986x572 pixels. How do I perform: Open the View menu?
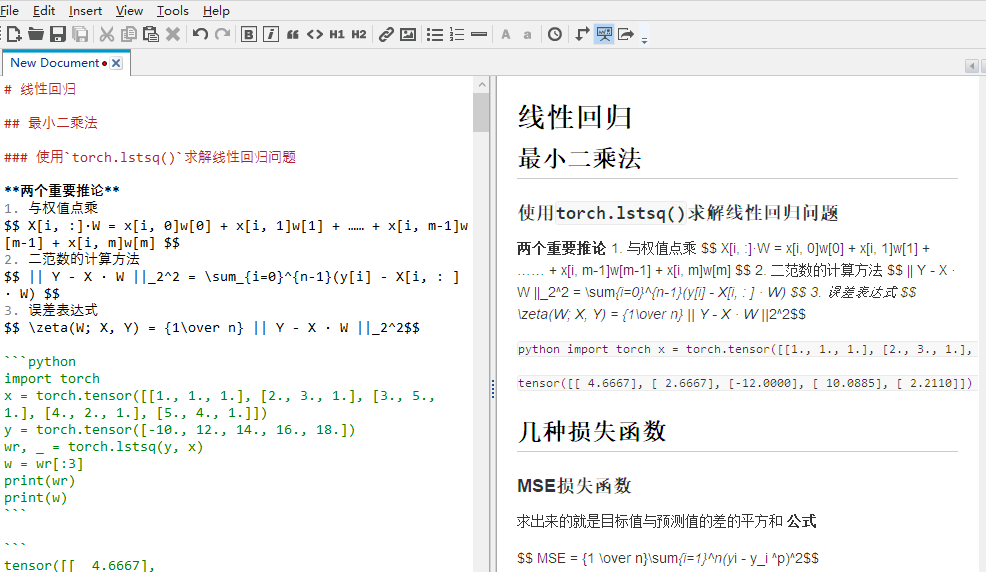(130, 11)
